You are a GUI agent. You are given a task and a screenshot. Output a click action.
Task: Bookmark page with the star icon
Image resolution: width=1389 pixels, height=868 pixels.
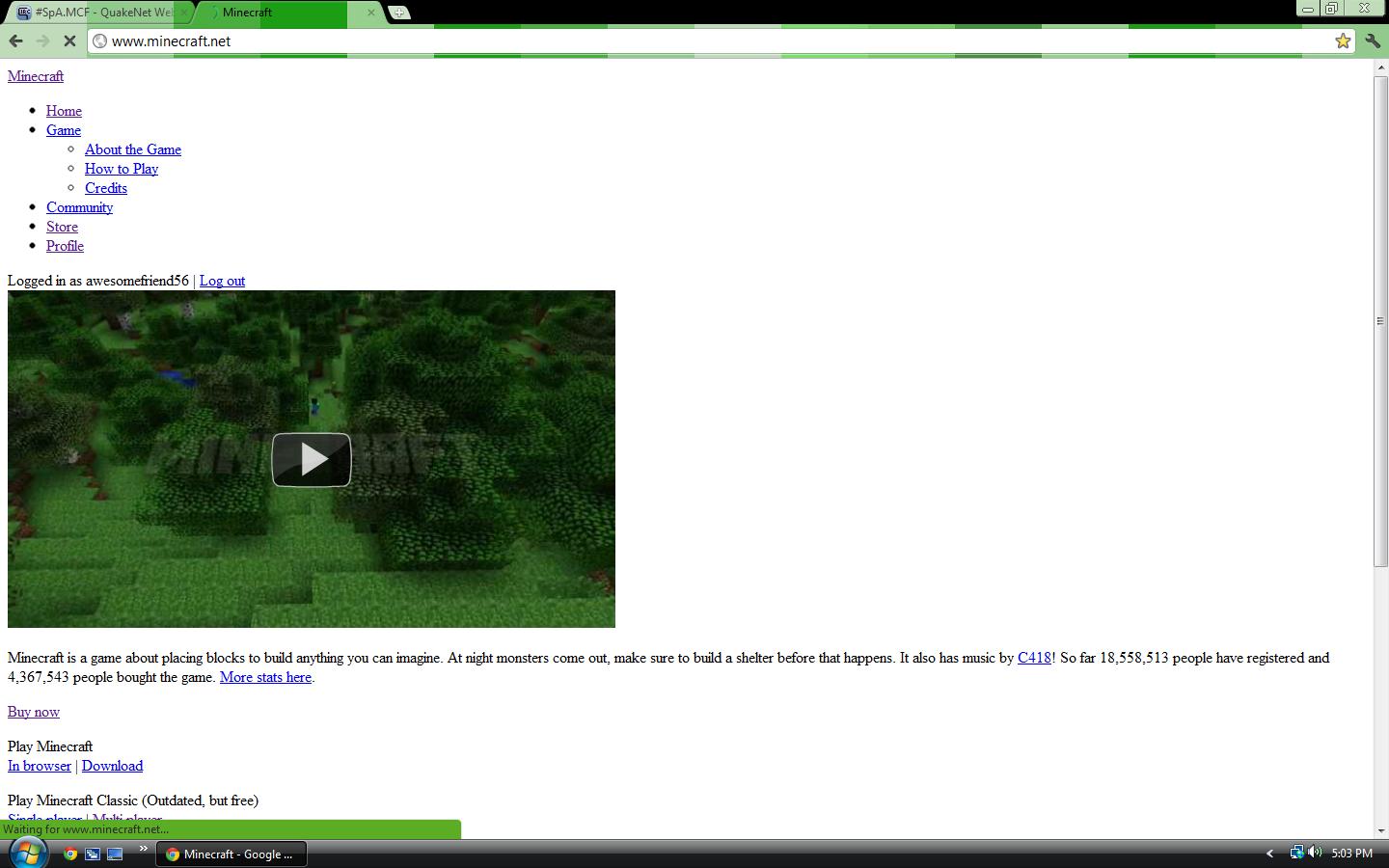(1343, 41)
